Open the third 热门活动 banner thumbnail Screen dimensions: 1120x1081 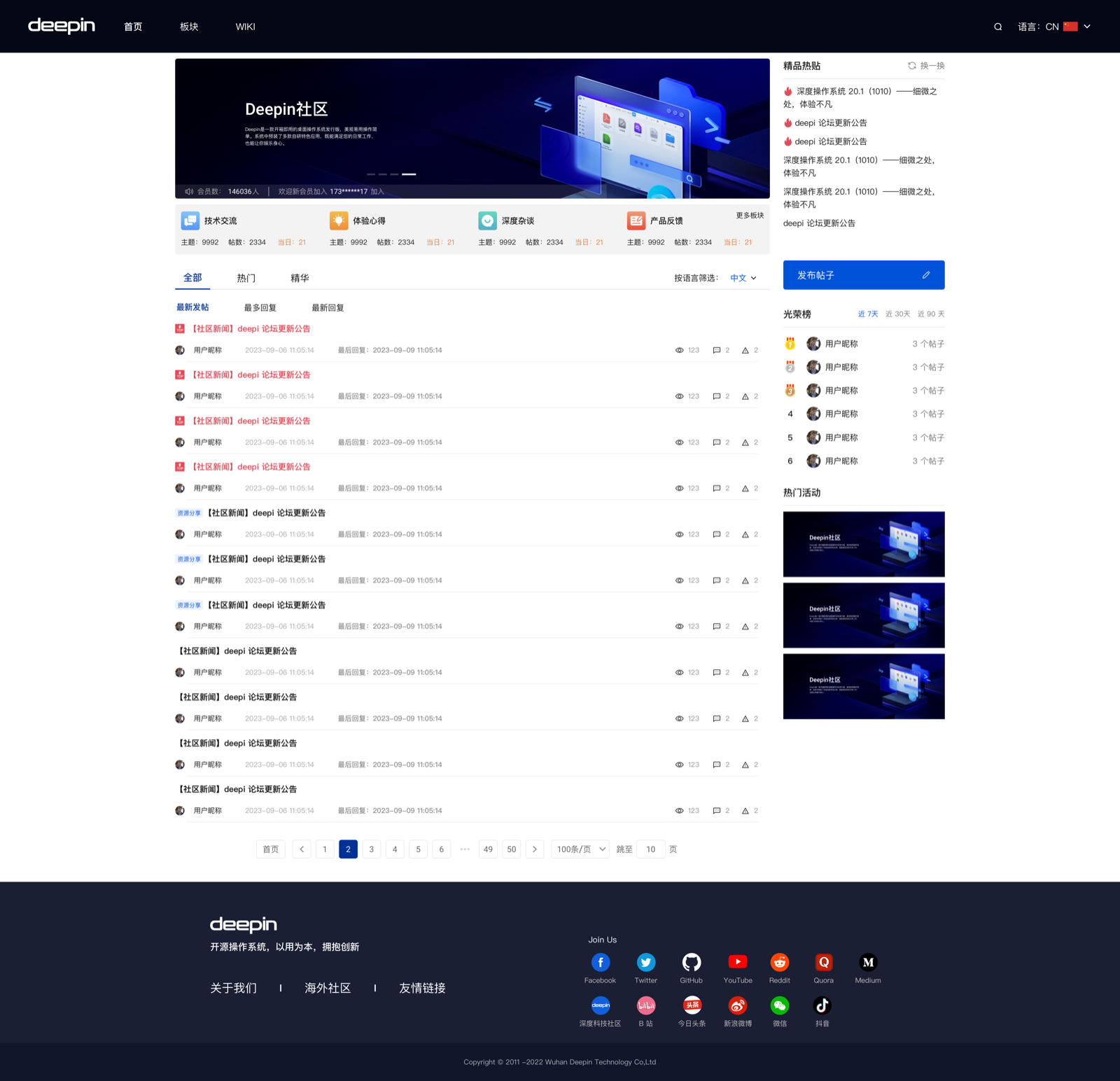pyautogui.click(x=864, y=686)
